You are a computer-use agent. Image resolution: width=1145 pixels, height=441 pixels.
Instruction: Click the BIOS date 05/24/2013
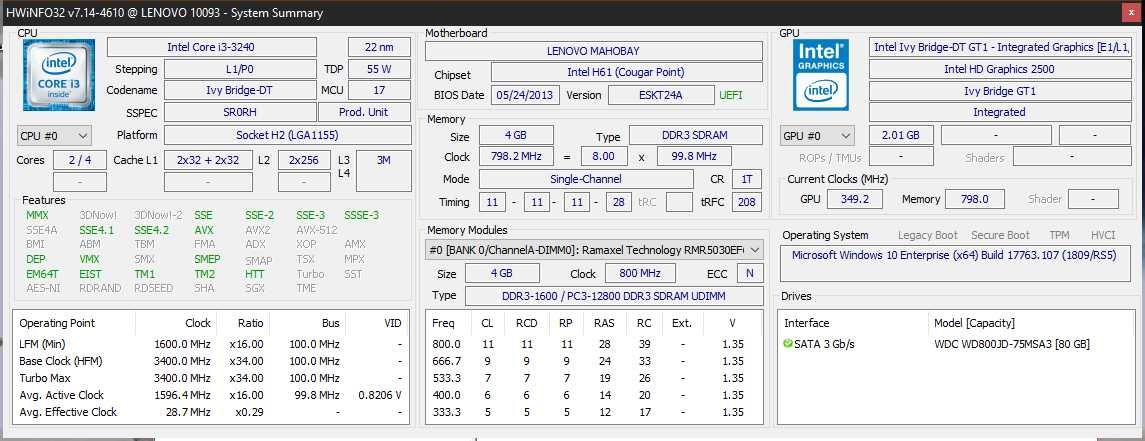[526, 95]
